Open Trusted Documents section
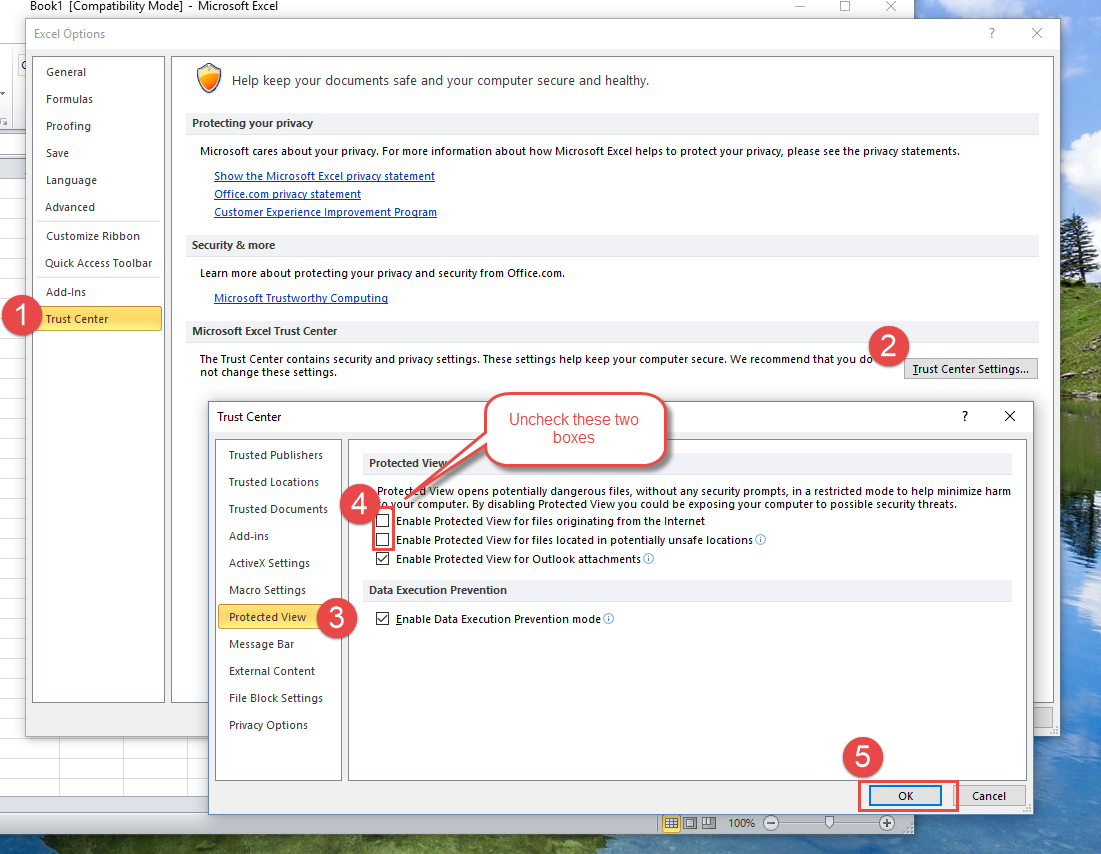The width and height of the screenshot is (1101, 854). tap(278, 509)
